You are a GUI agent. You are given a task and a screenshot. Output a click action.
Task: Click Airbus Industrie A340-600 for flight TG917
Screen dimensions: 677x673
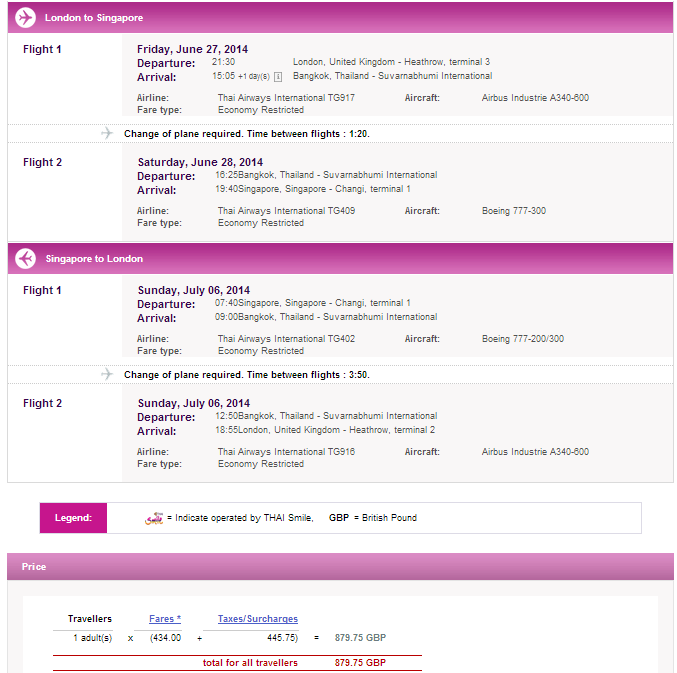(535, 98)
